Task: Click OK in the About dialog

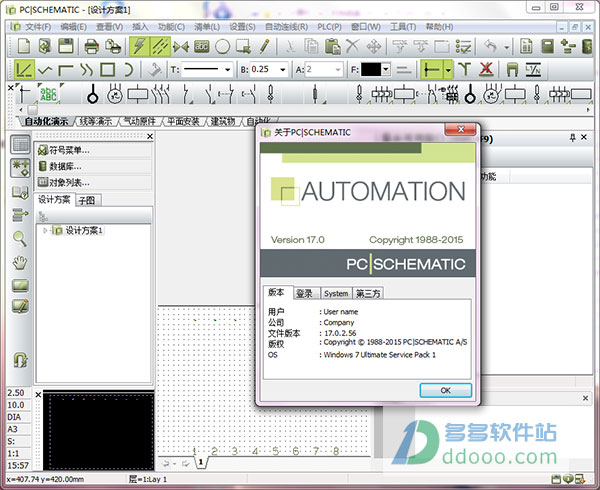Action: (x=445, y=391)
